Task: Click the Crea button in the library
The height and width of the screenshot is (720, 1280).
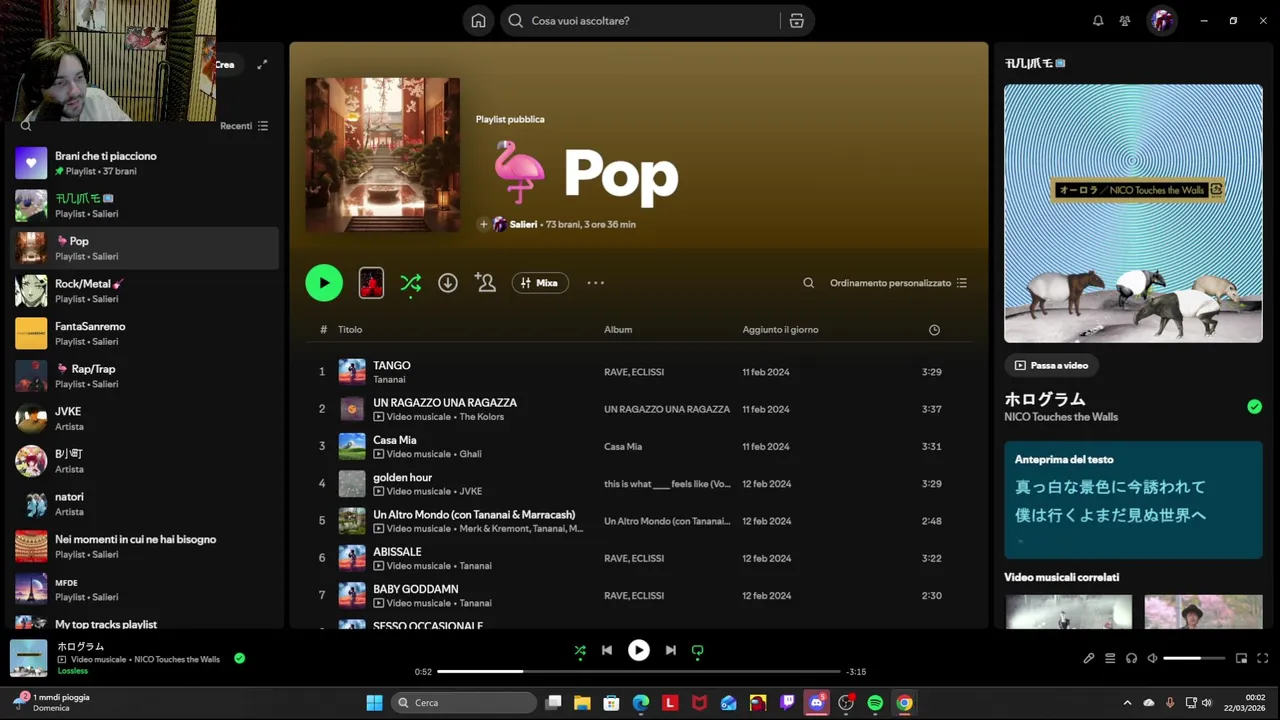Action: 225,64
